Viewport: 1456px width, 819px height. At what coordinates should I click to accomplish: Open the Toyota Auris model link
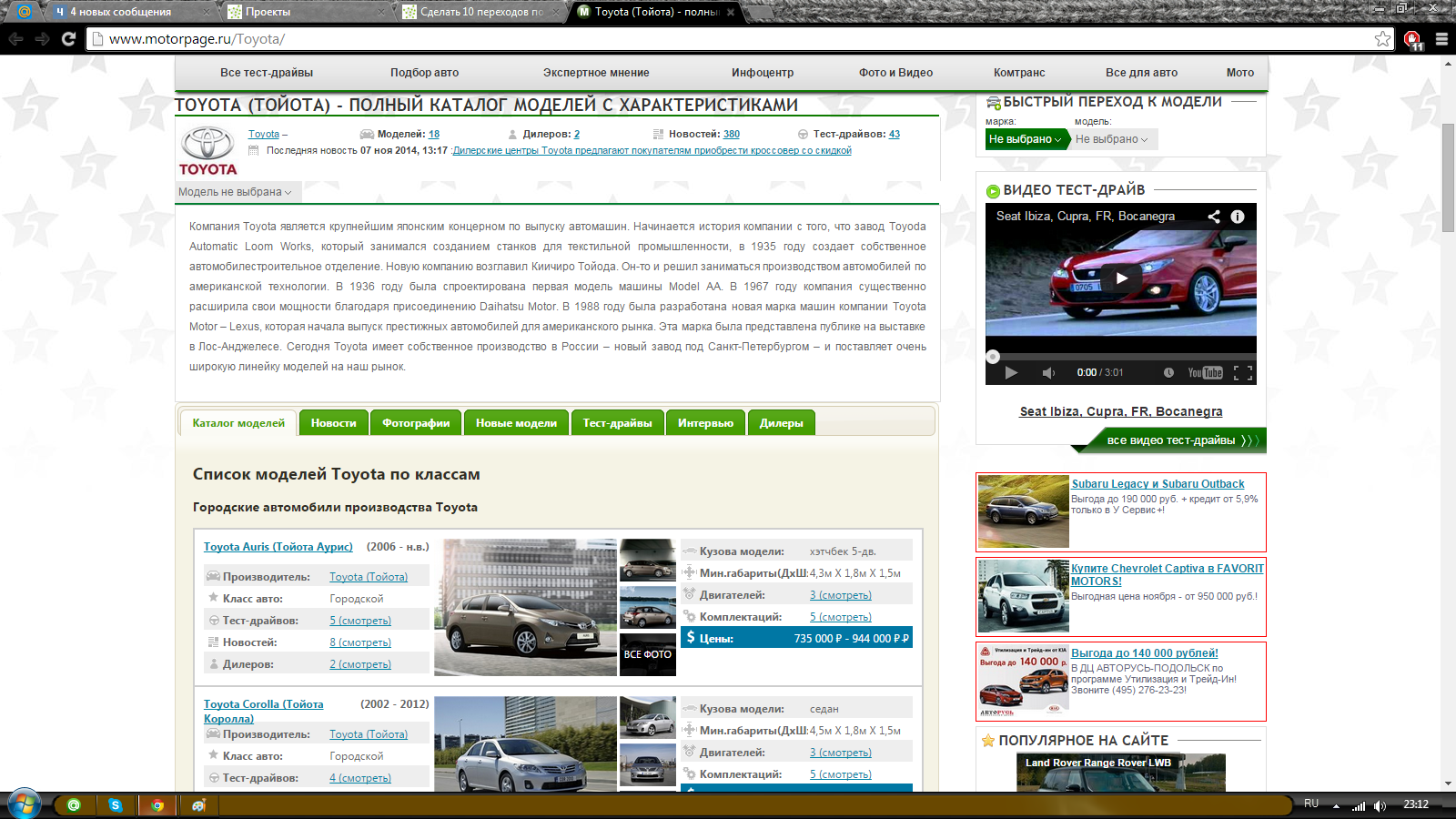point(278,547)
